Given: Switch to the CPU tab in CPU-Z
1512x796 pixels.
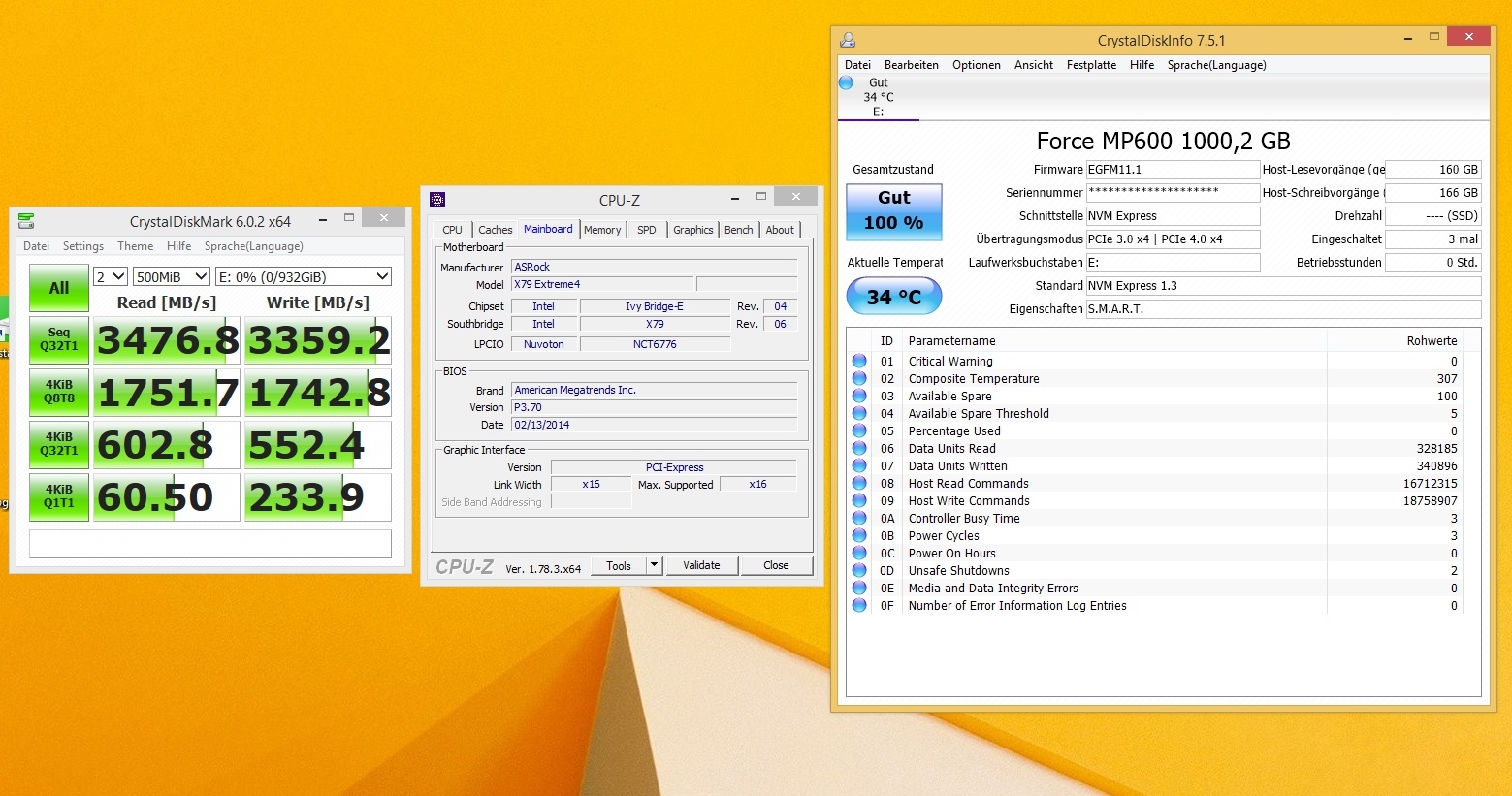Looking at the screenshot, I should coord(453,230).
